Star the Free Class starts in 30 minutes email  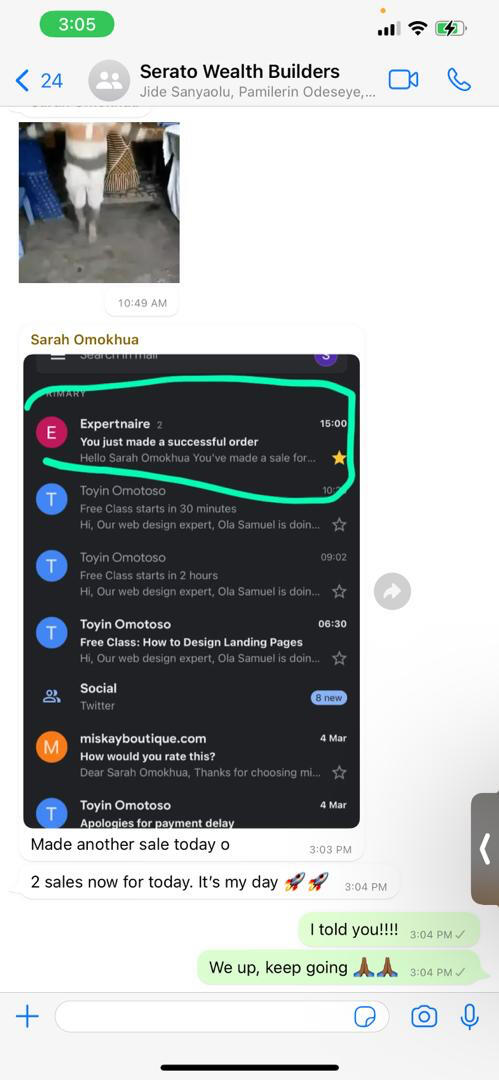[x=338, y=525]
